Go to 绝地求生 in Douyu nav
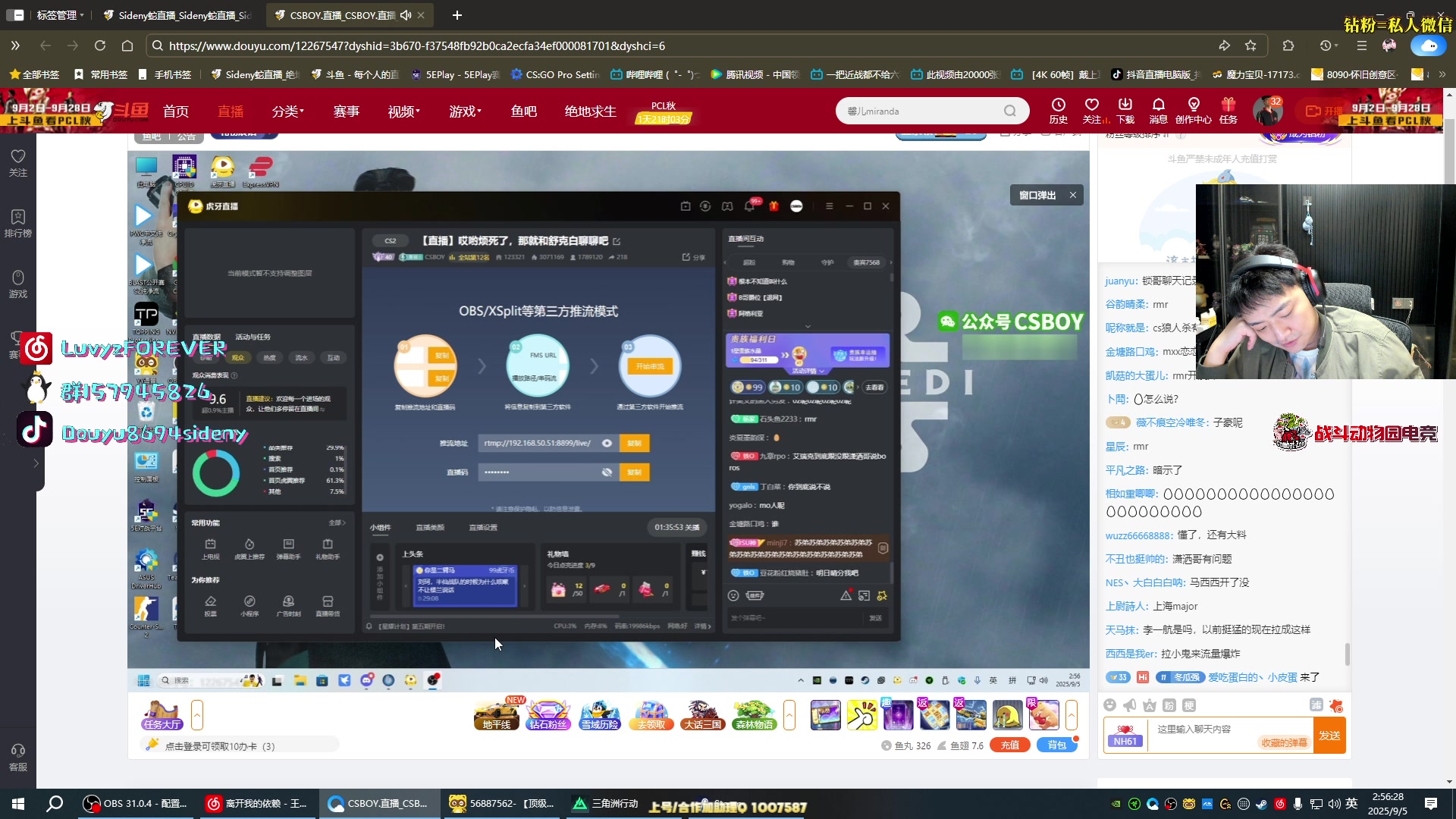Screen dimensions: 1456x819 coord(591,111)
